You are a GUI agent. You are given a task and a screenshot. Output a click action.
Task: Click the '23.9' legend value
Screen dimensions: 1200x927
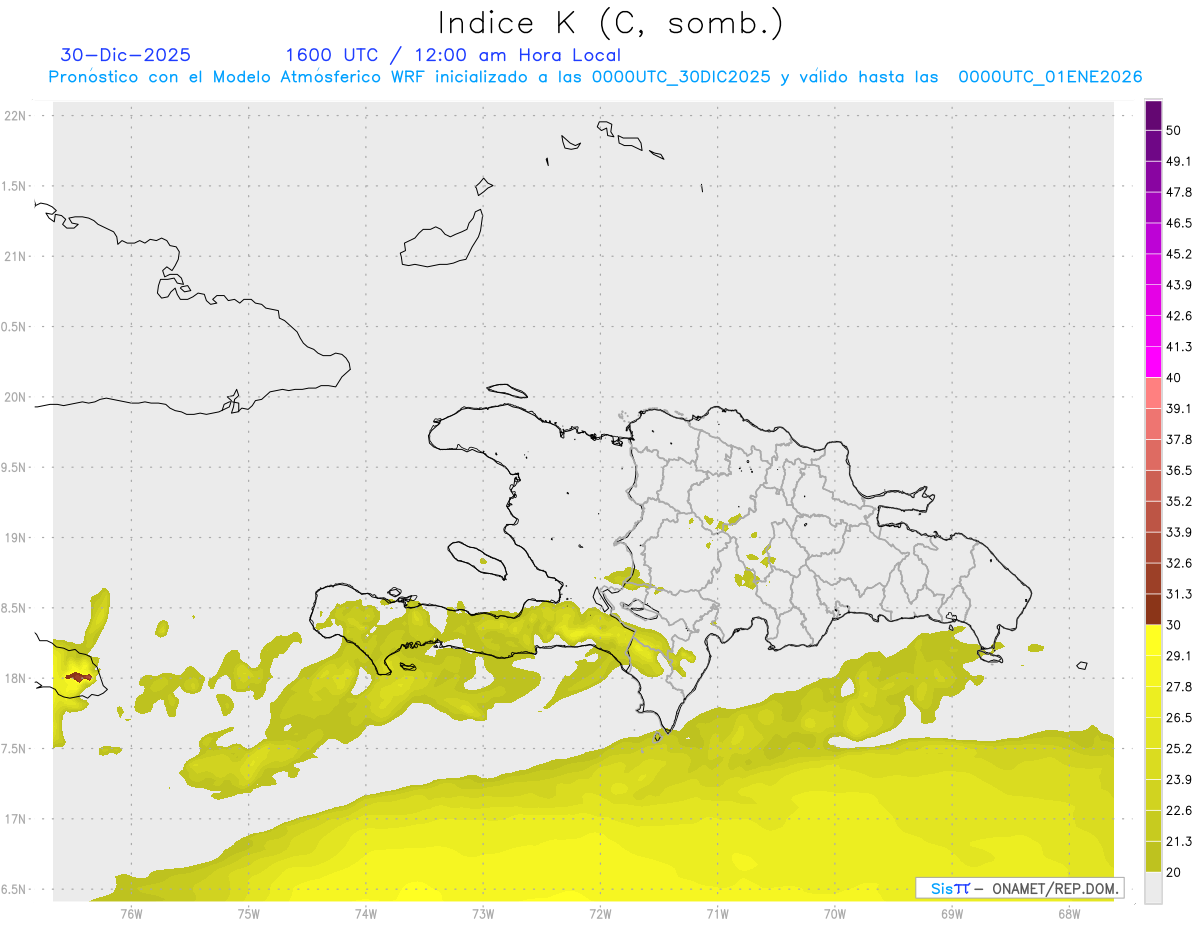coord(1179,780)
